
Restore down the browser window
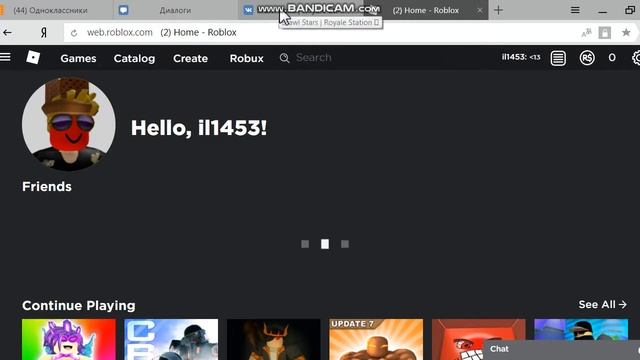tap(630, 10)
